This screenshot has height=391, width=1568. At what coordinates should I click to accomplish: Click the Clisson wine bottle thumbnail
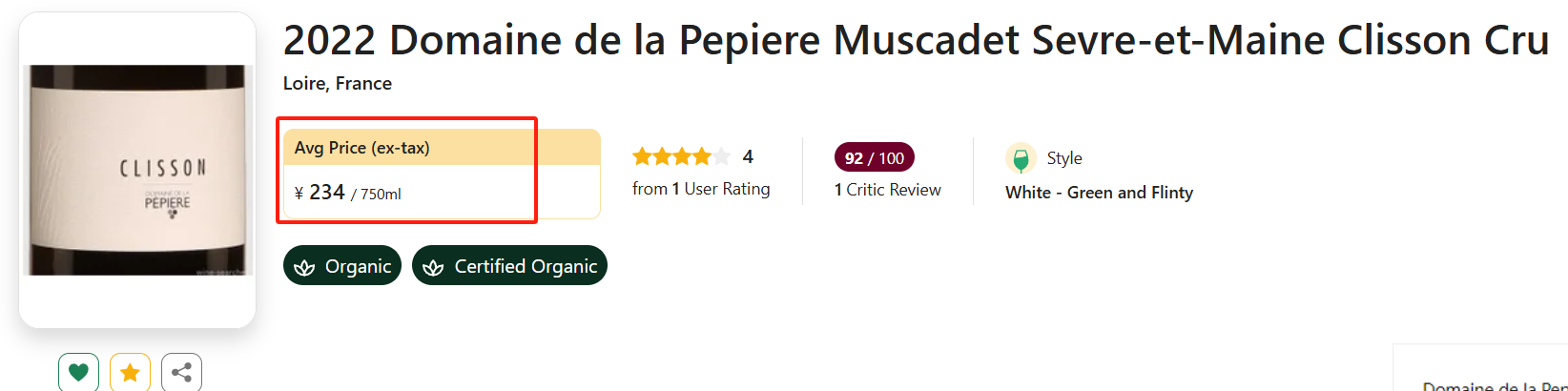pyautogui.click(x=137, y=170)
